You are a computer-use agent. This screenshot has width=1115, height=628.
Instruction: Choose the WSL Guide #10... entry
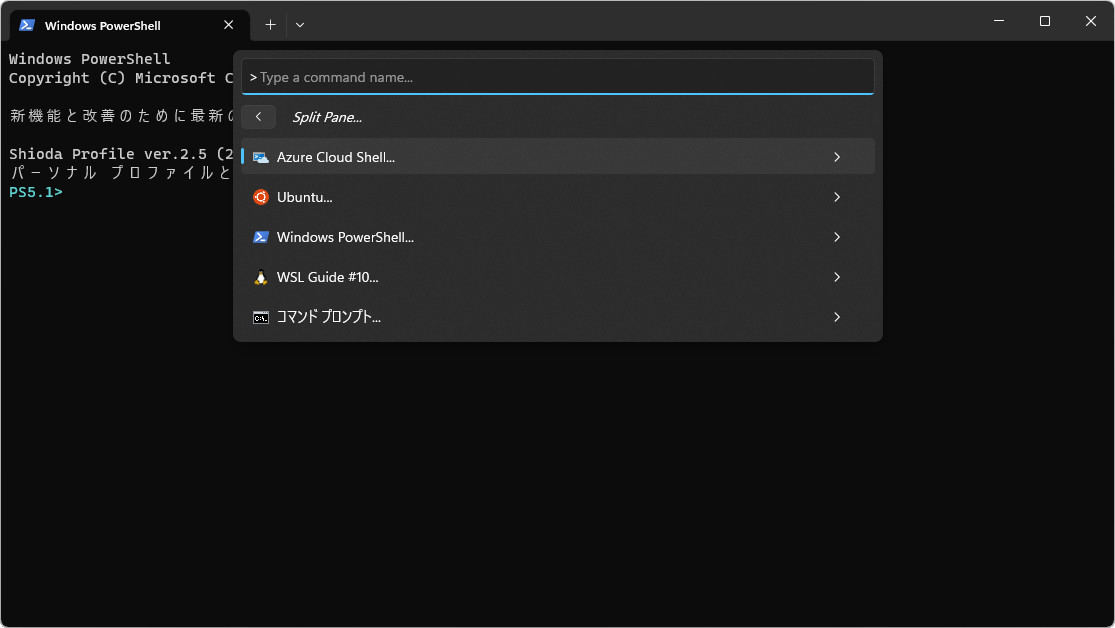pos(558,277)
